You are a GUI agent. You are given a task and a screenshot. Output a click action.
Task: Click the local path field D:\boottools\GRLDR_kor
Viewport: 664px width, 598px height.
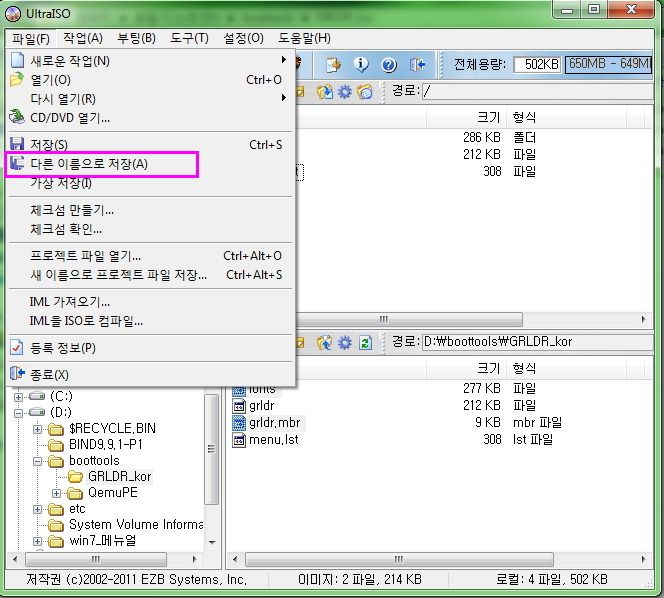pyautogui.click(x=537, y=341)
